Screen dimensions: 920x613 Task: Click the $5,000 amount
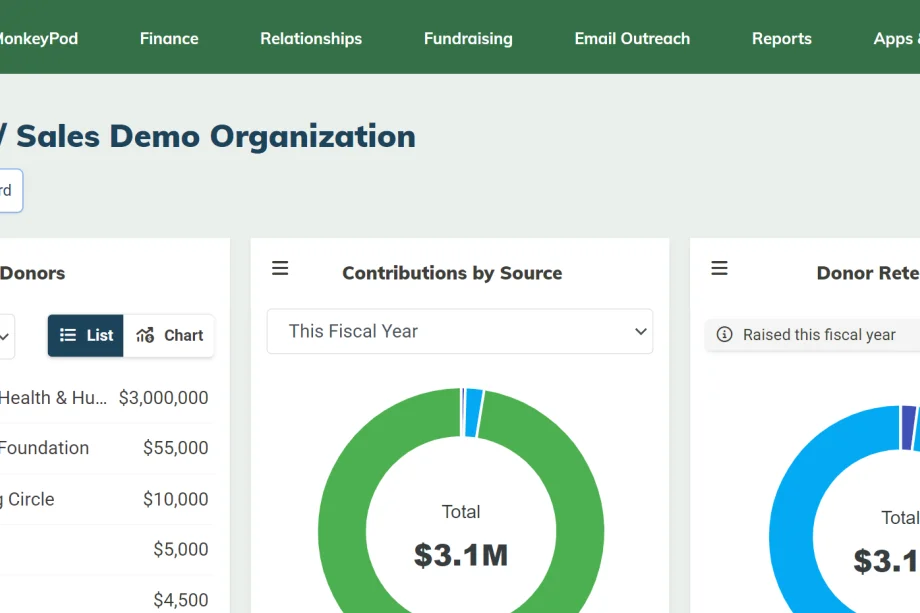181,550
